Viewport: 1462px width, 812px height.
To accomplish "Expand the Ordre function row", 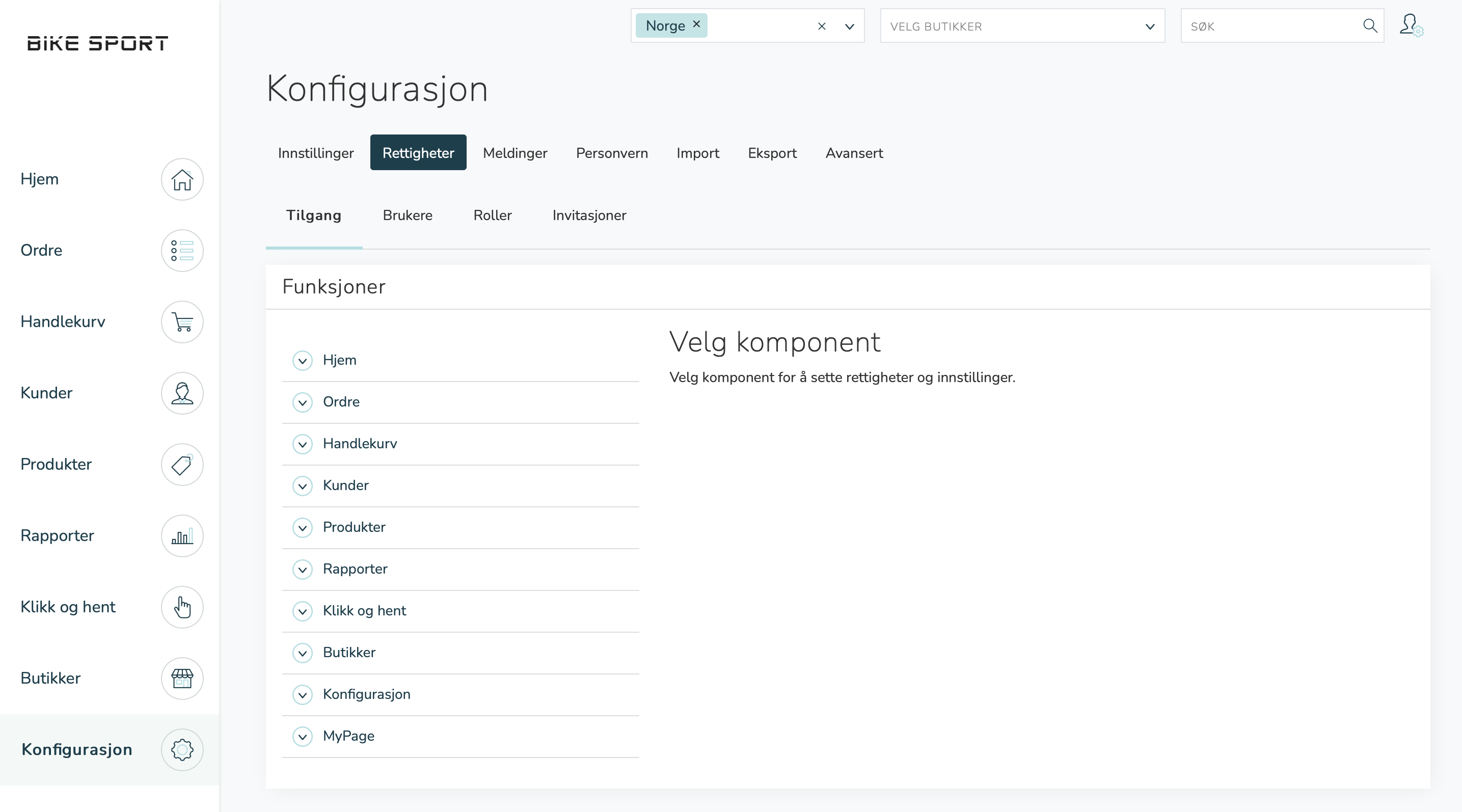I will 303,402.
